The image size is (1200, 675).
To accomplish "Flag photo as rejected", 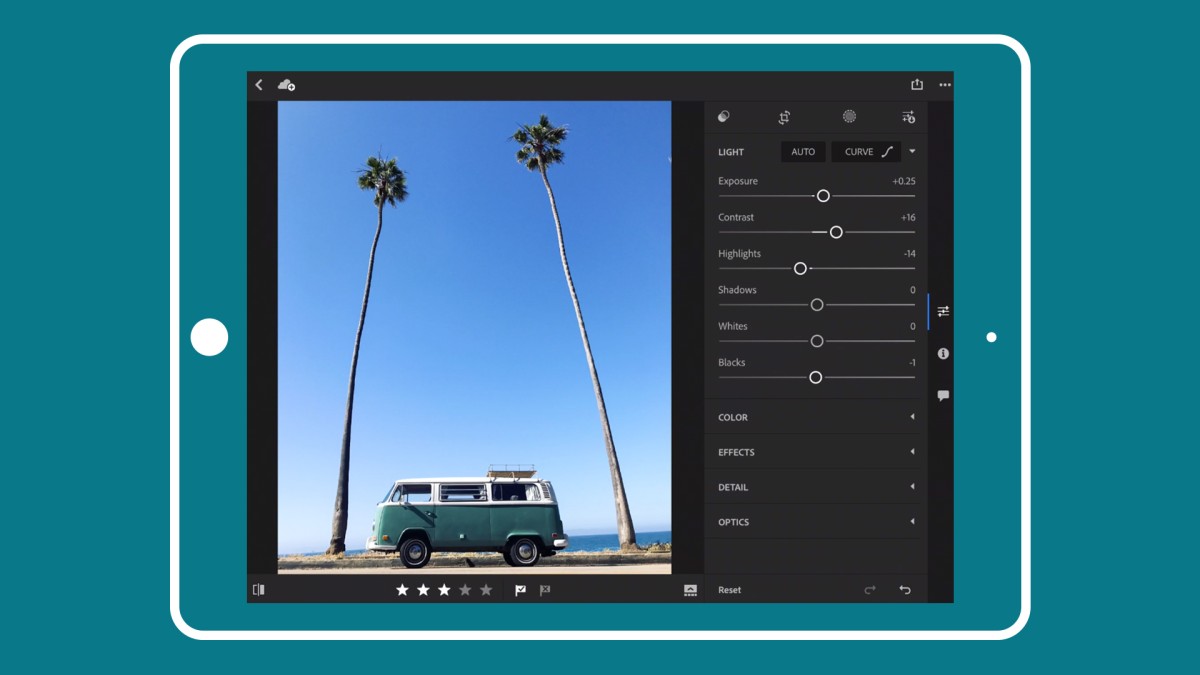I will (x=545, y=590).
